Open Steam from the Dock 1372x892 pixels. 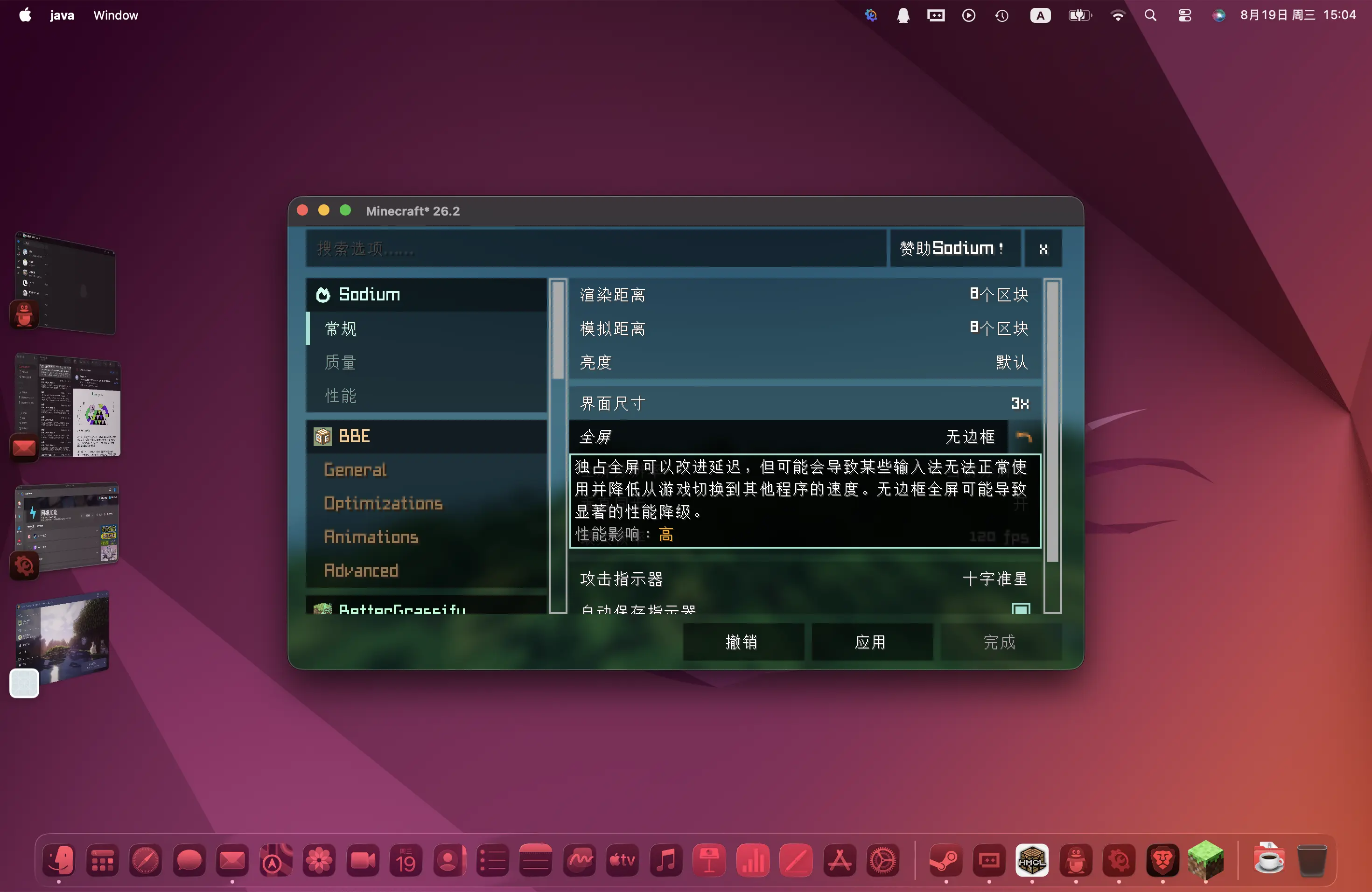coord(945,860)
